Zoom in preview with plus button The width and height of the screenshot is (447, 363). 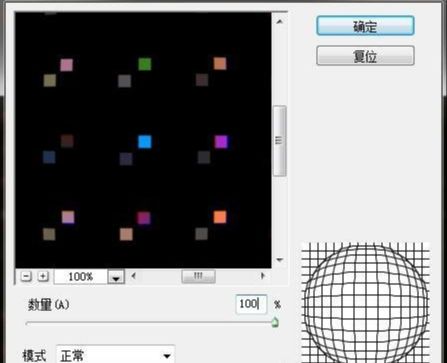click(43, 276)
